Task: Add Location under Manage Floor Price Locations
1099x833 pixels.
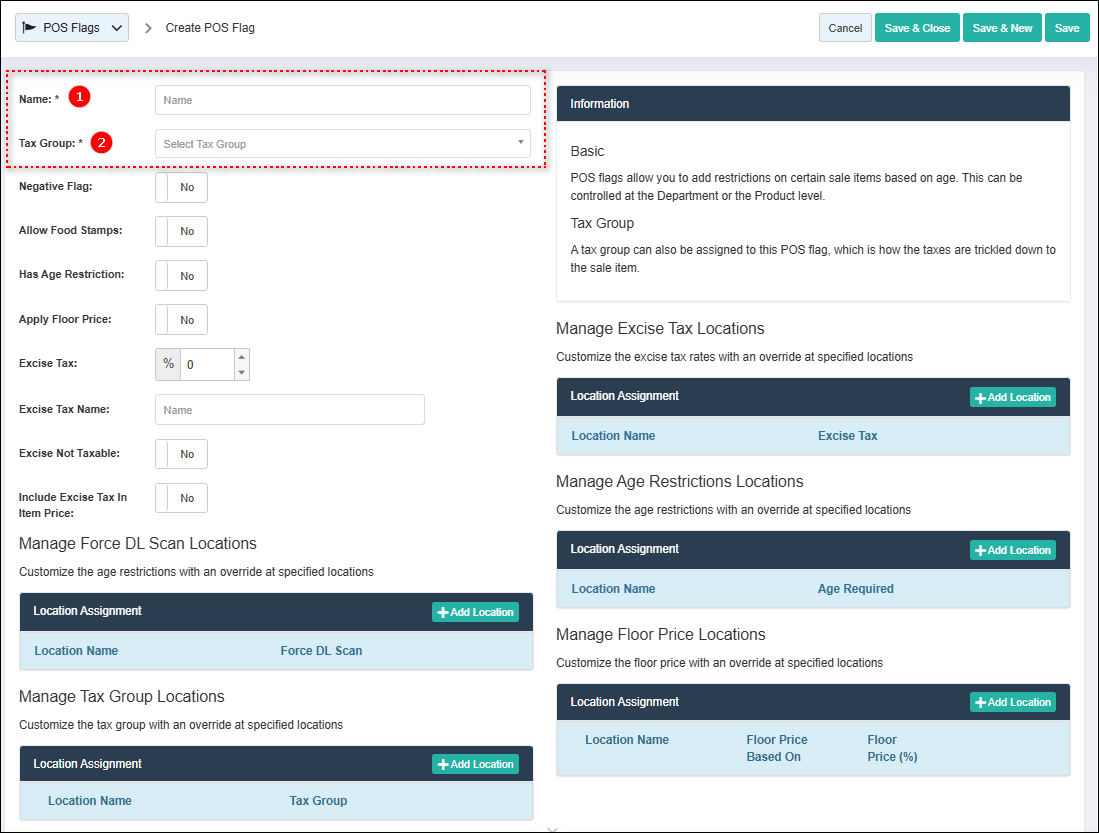Action: pyautogui.click(x=1013, y=702)
